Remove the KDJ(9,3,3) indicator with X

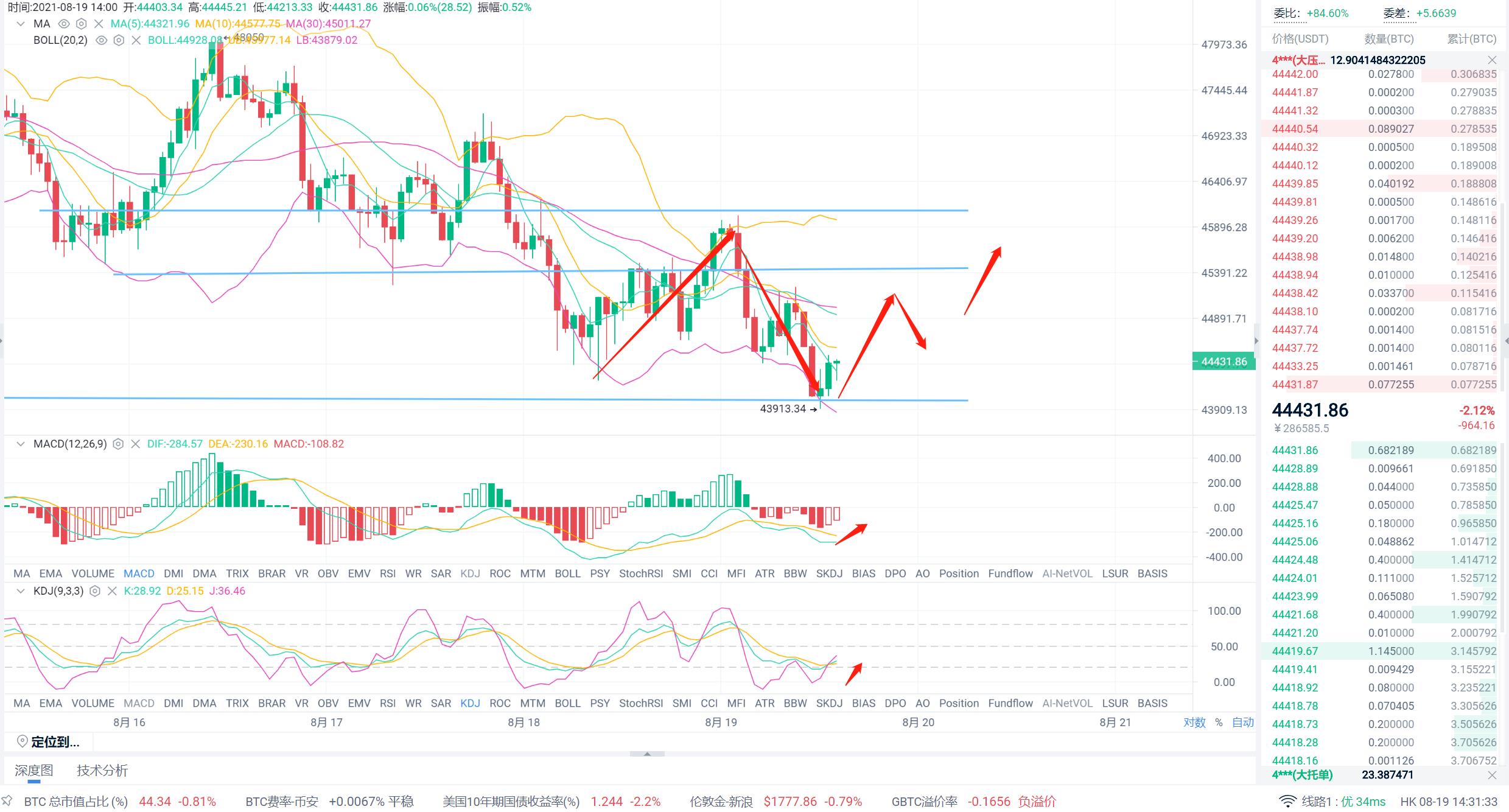(x=112, y=591)
